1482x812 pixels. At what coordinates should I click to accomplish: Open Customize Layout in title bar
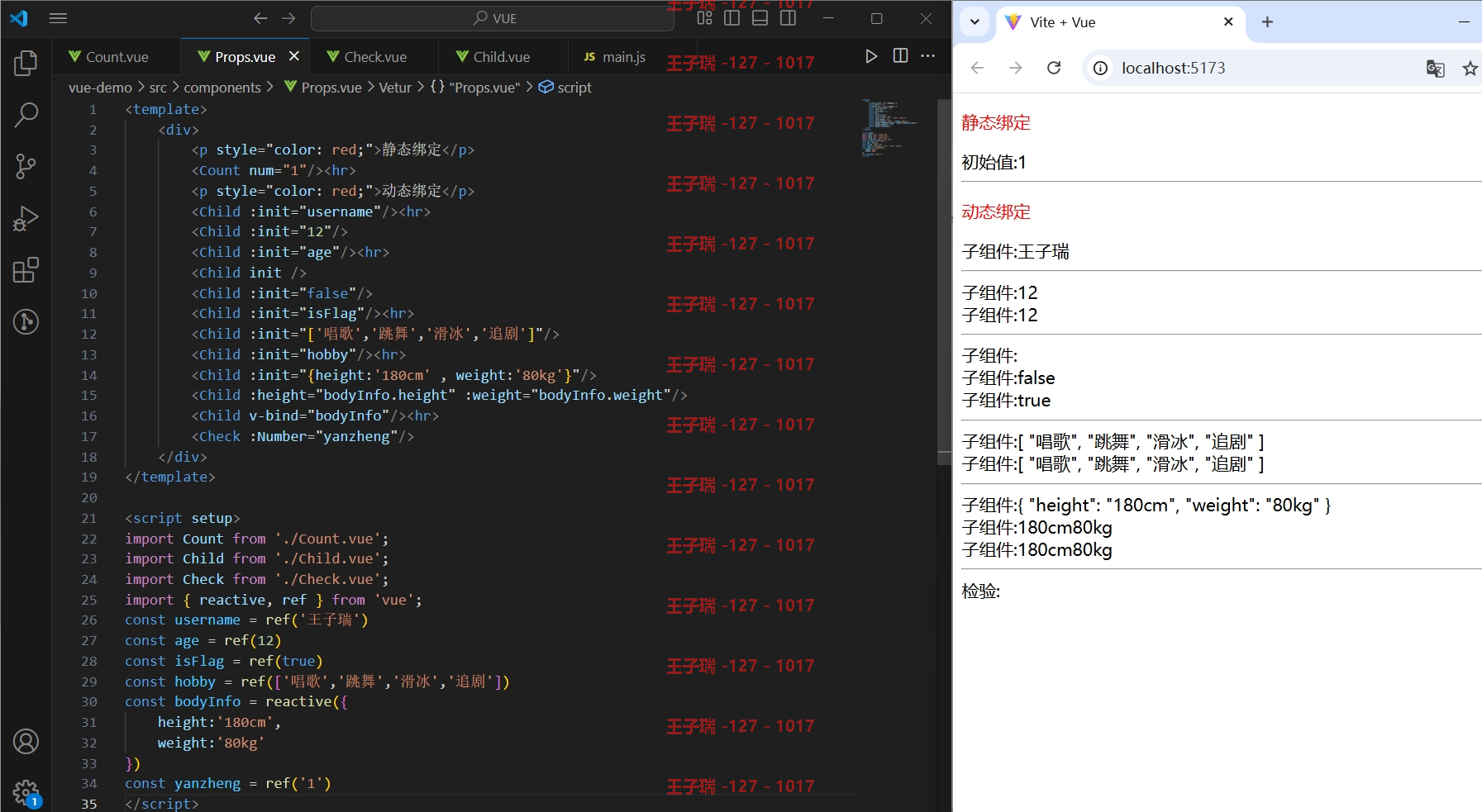coord(704,18)
